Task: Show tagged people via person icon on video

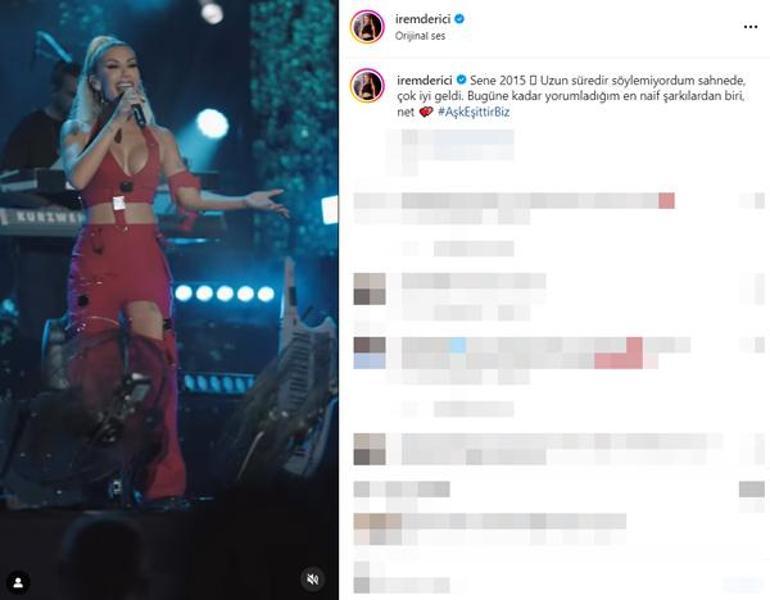Action: click(18, 582)
